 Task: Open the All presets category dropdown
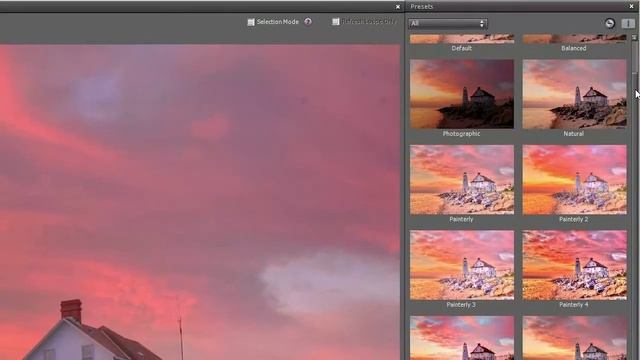tap(448, 23)
